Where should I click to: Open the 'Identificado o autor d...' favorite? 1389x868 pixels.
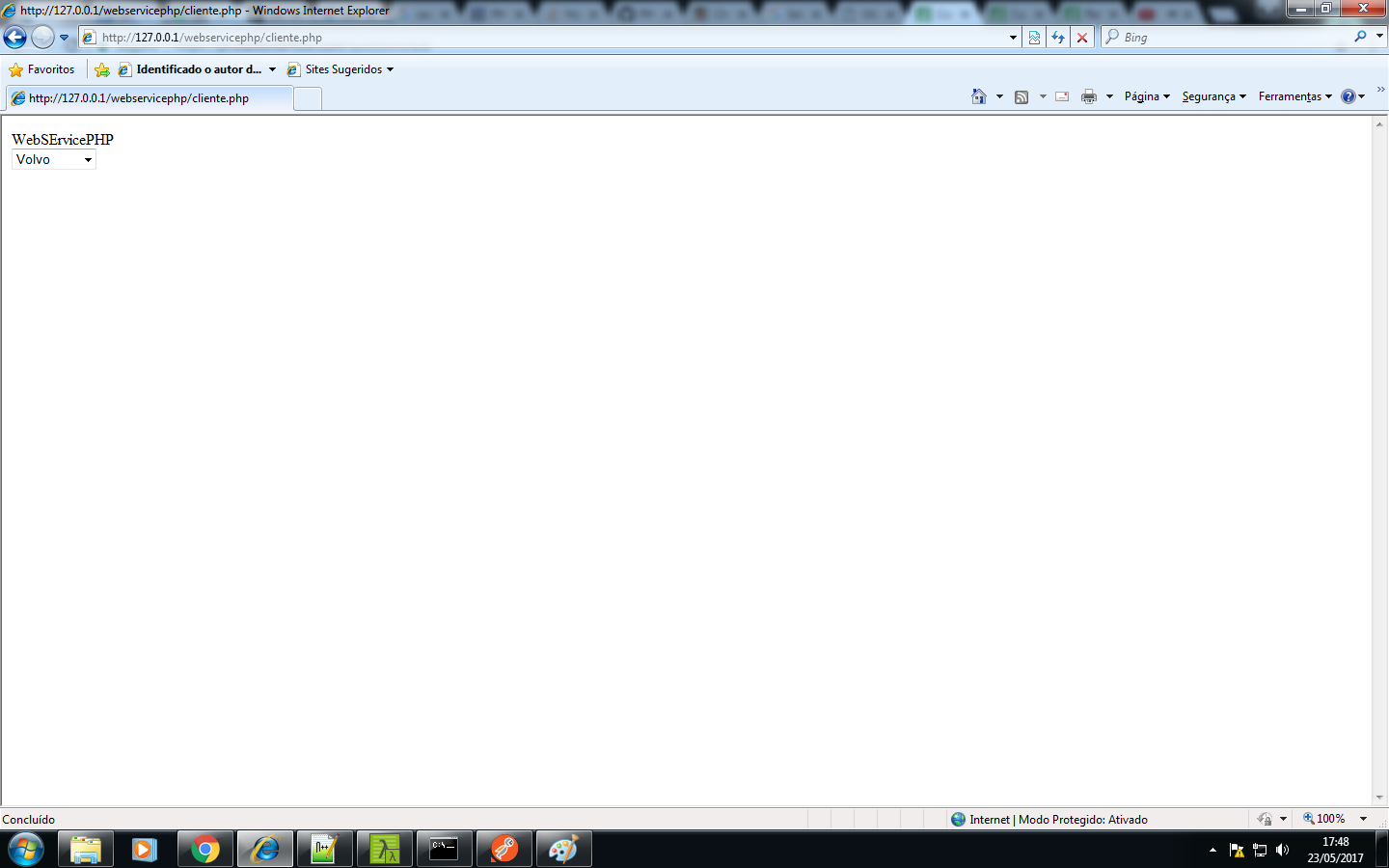(190, 69)
